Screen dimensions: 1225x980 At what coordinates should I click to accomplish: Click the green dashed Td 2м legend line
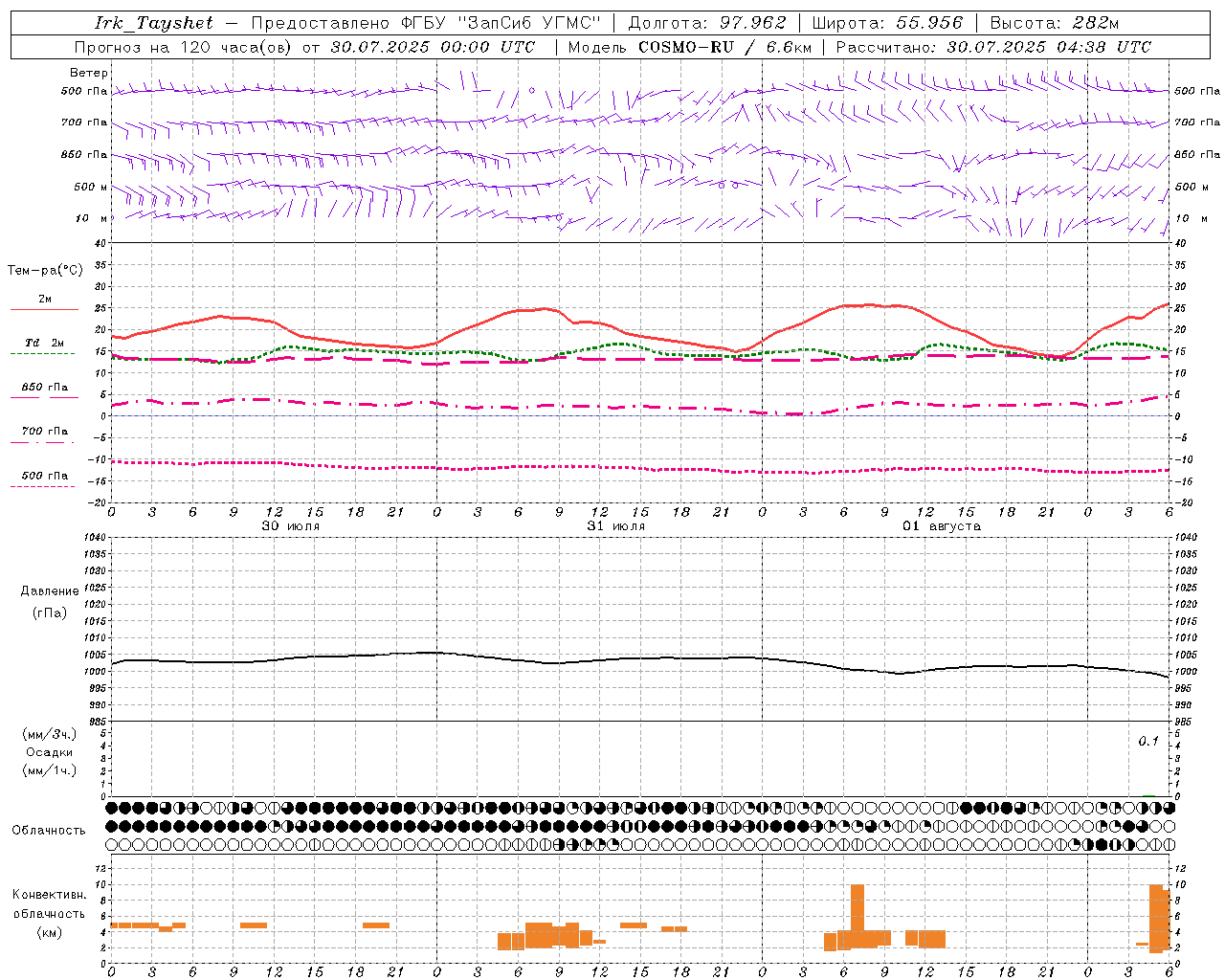42,354
